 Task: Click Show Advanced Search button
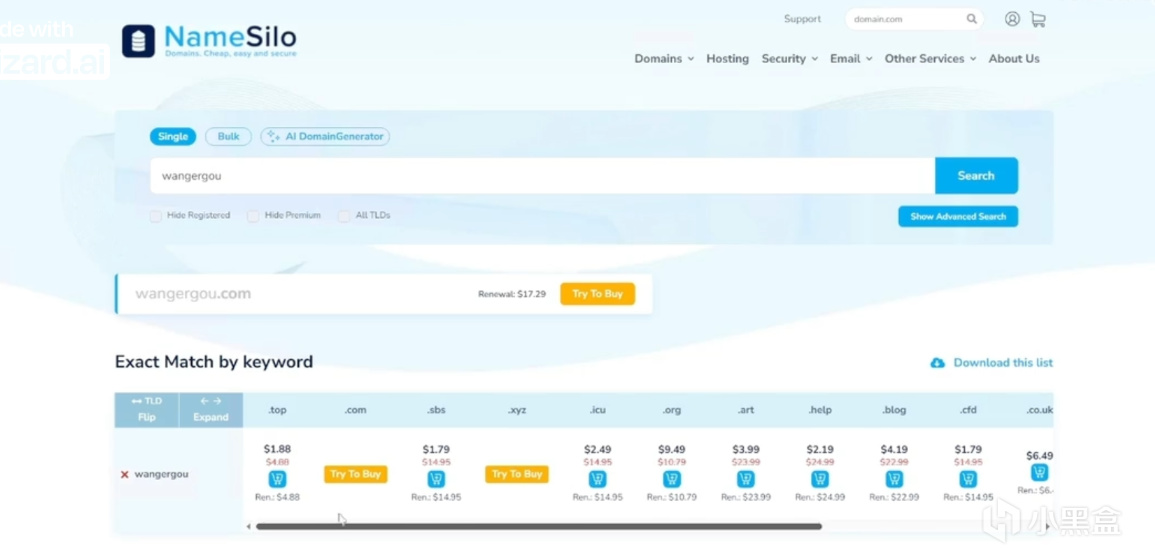pos(958,216)
